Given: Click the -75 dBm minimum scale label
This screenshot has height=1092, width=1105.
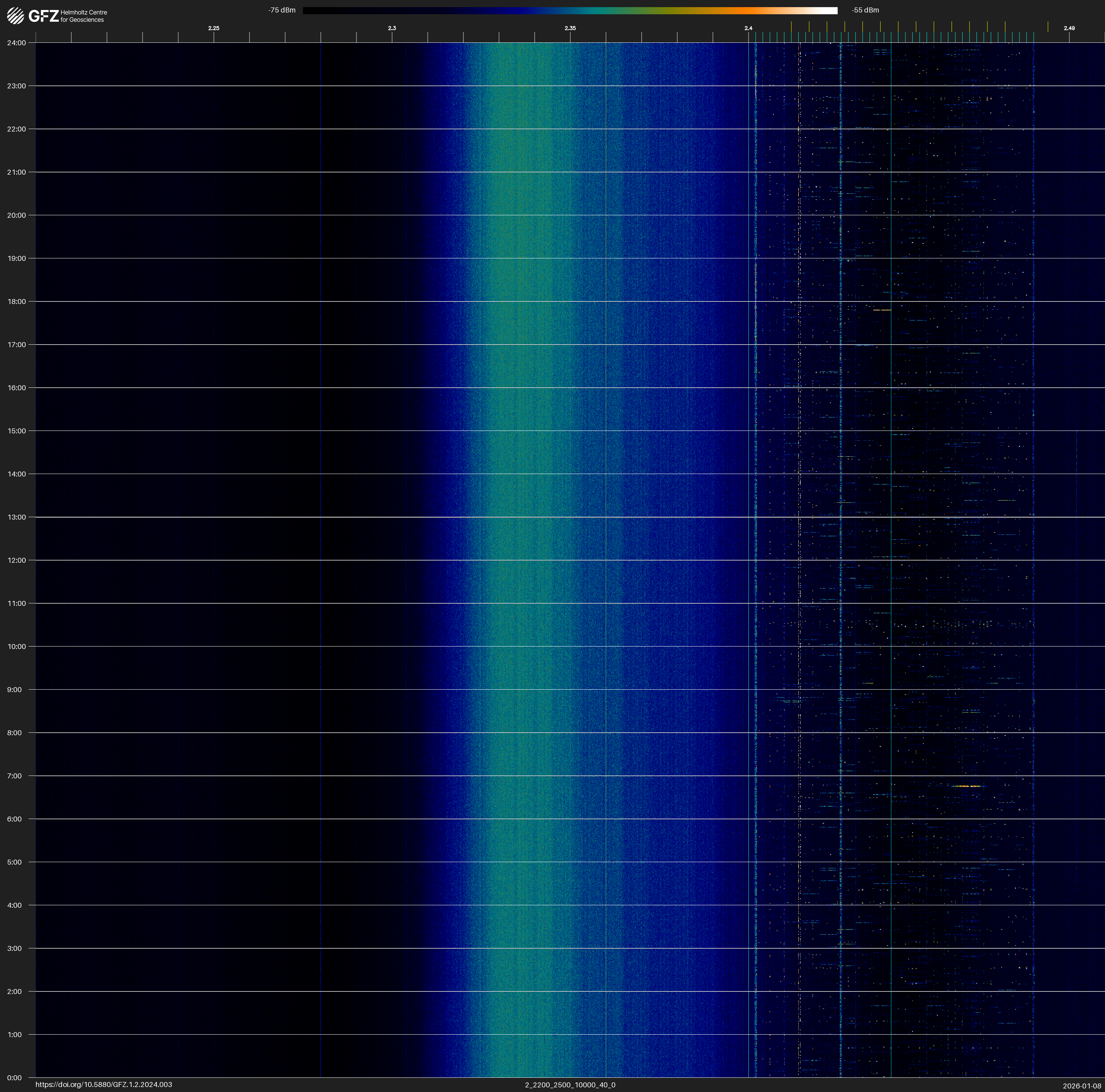Looking at the screenshot, I should [282, 10].
